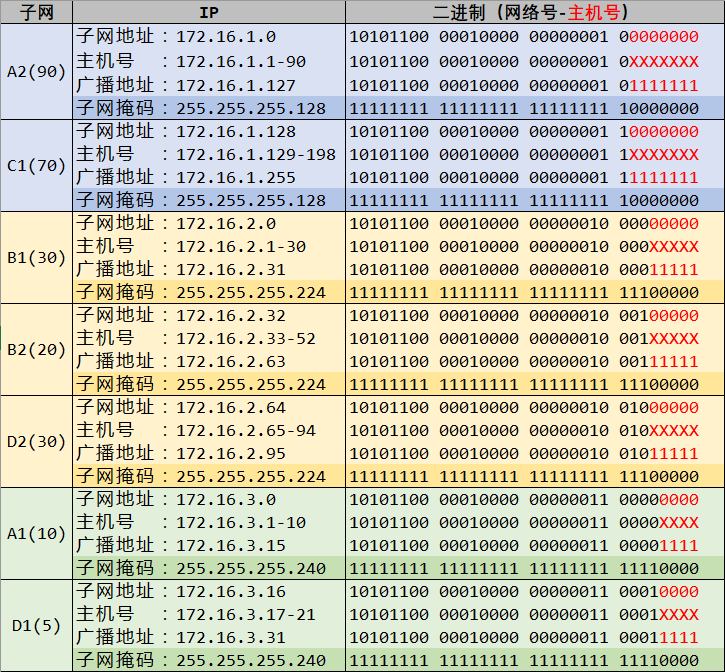Click the binary value for 172.16.3.15
725x672 pixels.
click(x=524, y=546)
